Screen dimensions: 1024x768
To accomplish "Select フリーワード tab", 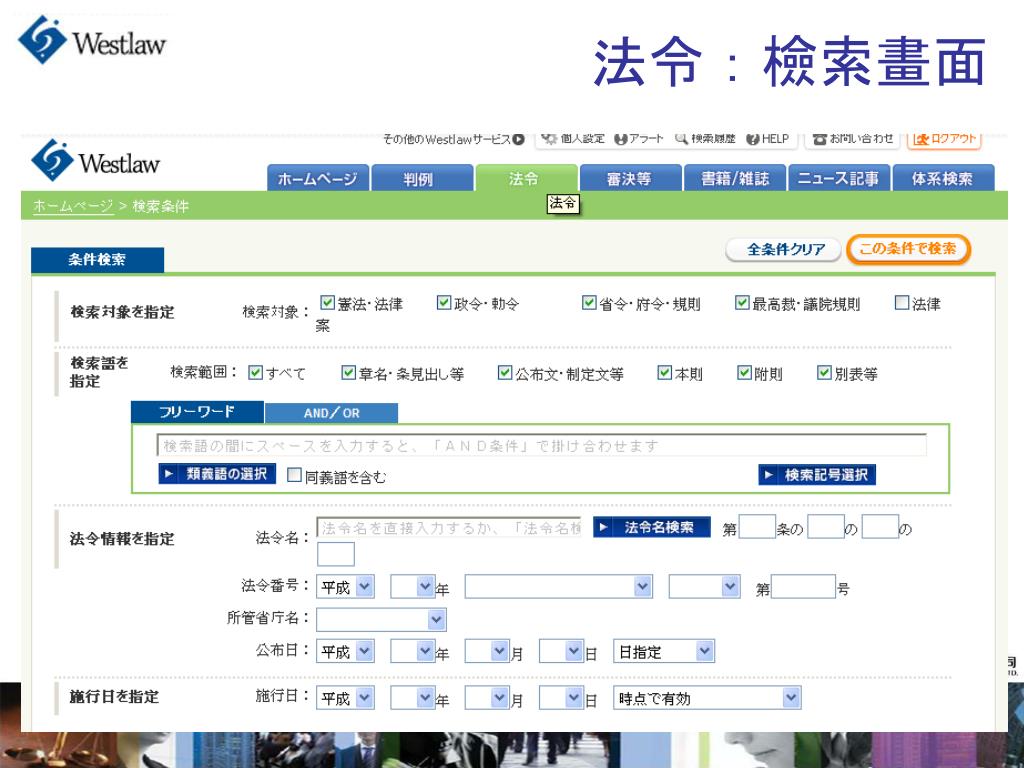I will click(x=197, y=412).
